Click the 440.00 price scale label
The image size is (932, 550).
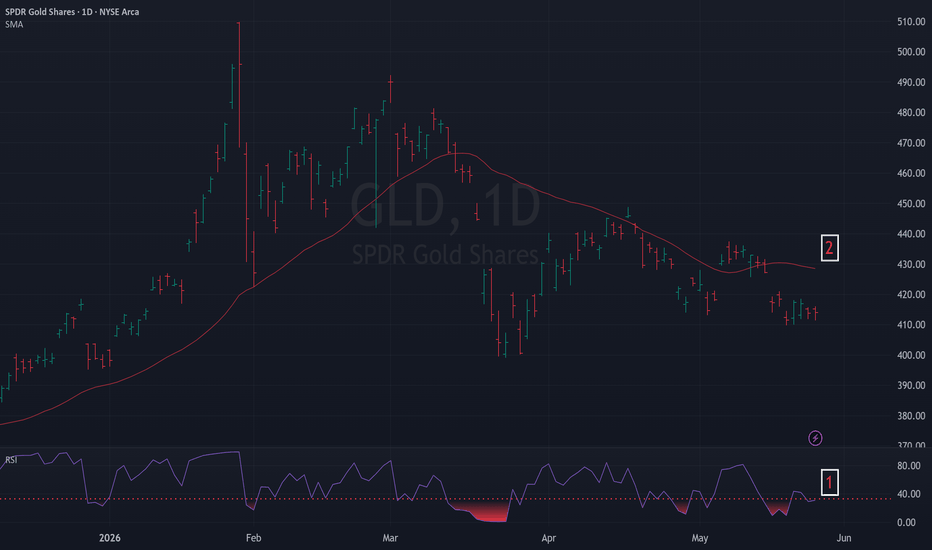[x=911, y=234]
